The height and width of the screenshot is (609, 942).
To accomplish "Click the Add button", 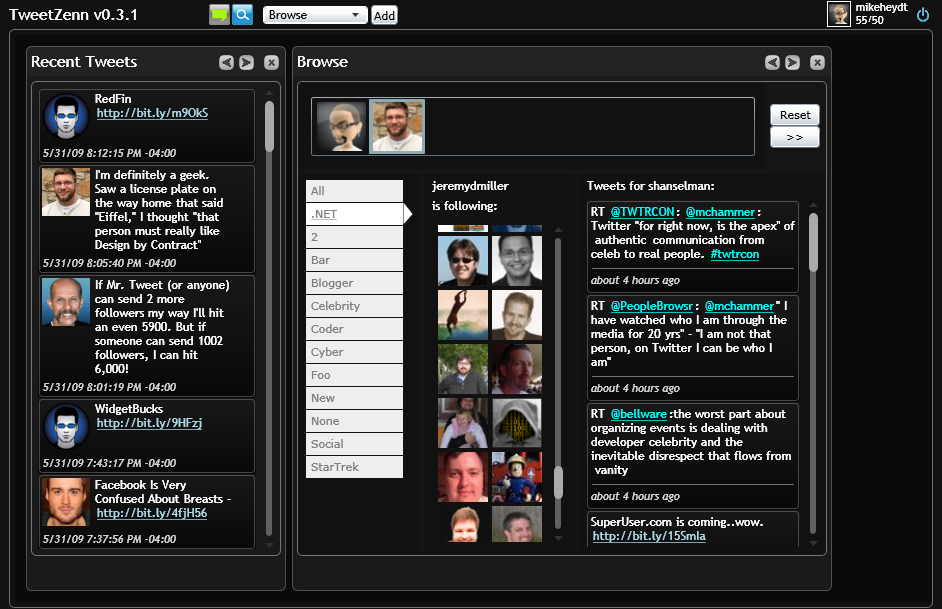I will [384, 16].
